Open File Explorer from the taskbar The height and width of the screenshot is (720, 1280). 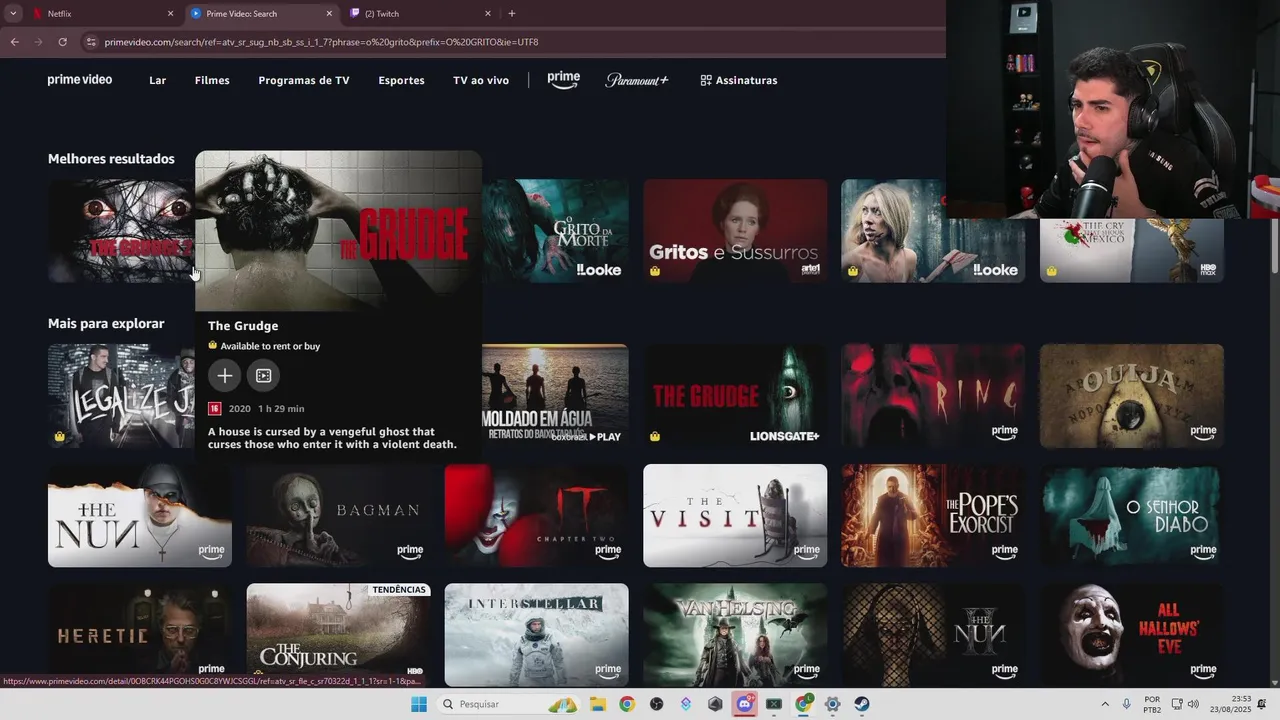click(598, 704)
